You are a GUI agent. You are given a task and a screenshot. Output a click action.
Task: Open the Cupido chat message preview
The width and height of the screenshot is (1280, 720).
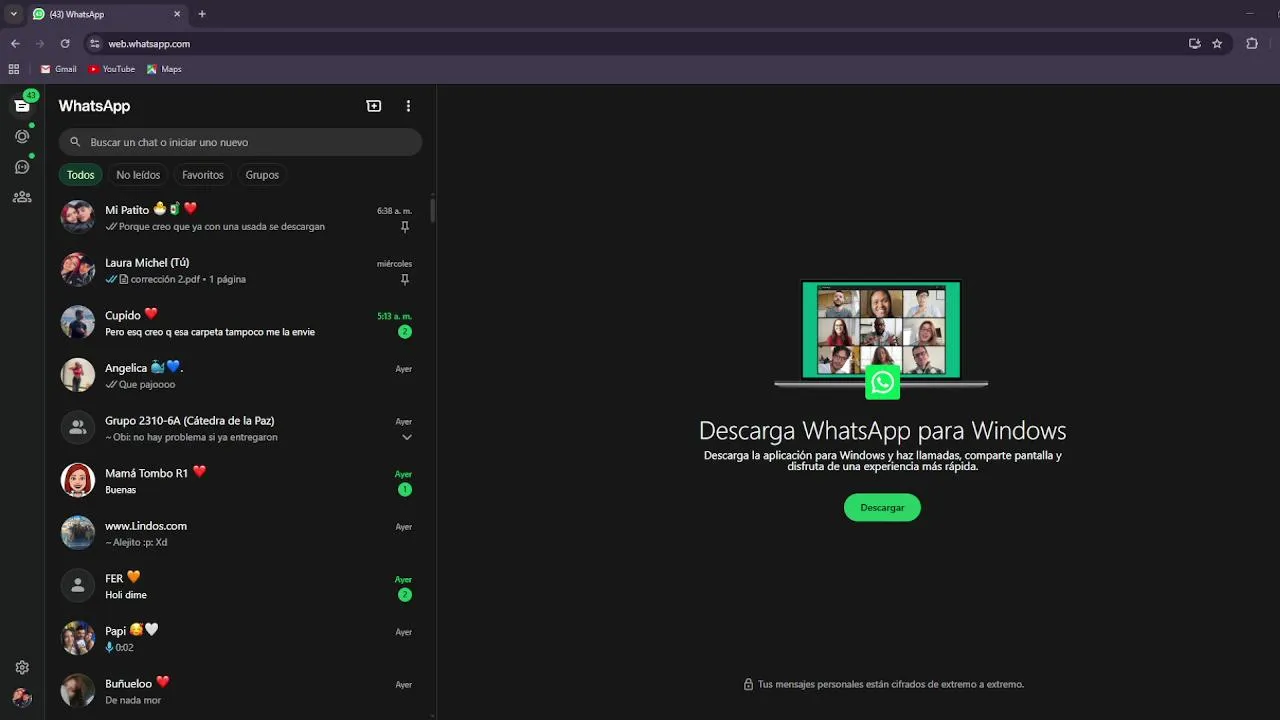pyautogui.click(x=210, y=332)
